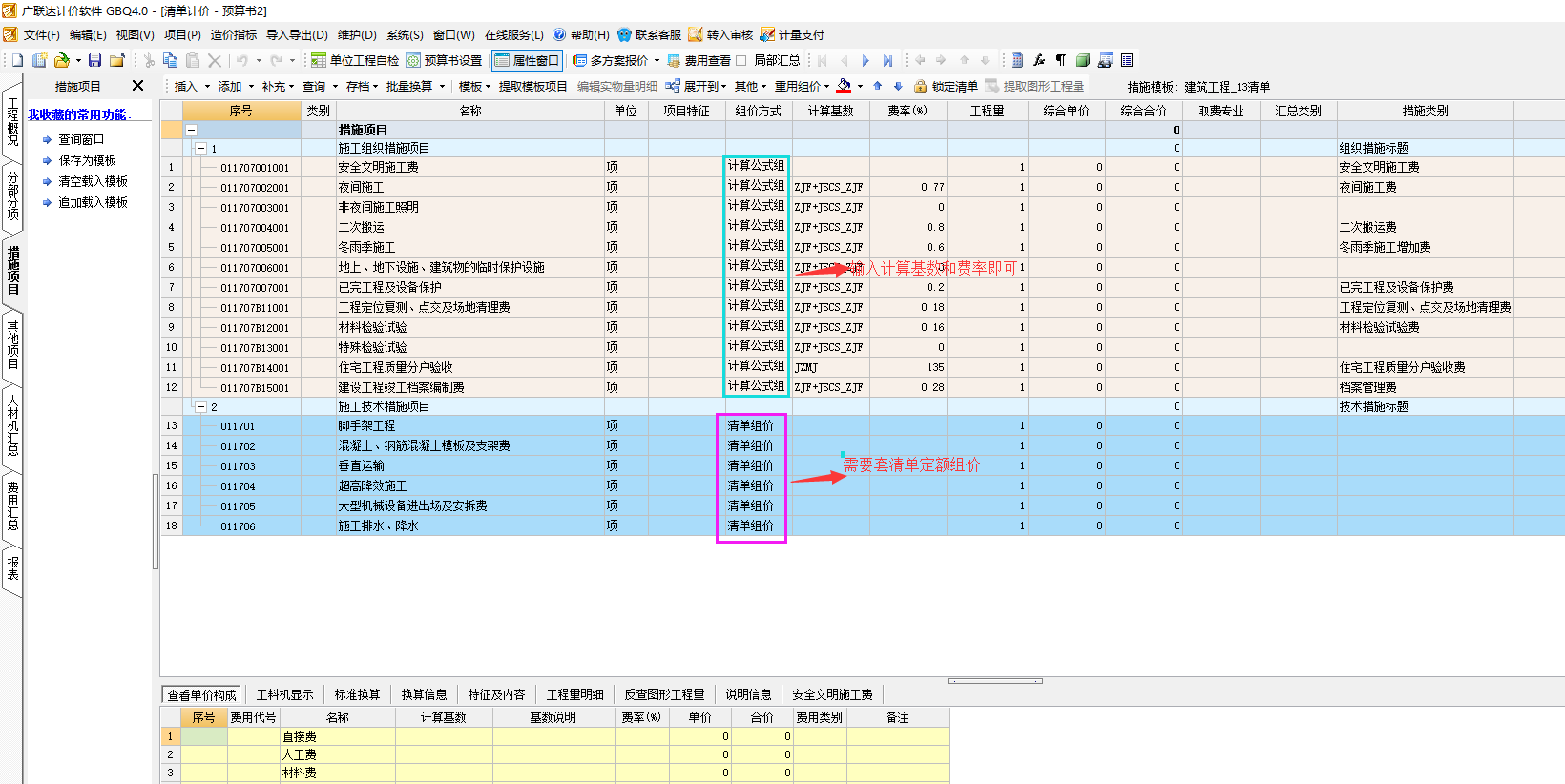Select the 分部分项 side tab
This screenshot has height=784, width=1565.
tap(12, 196)
